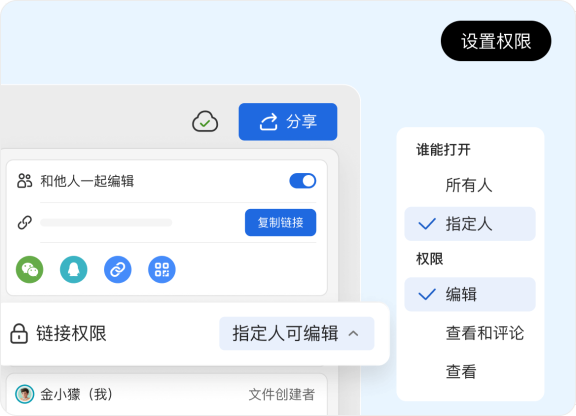
Task: Collapse the dropdown with the chevron arrow
Action: [353, 333]
